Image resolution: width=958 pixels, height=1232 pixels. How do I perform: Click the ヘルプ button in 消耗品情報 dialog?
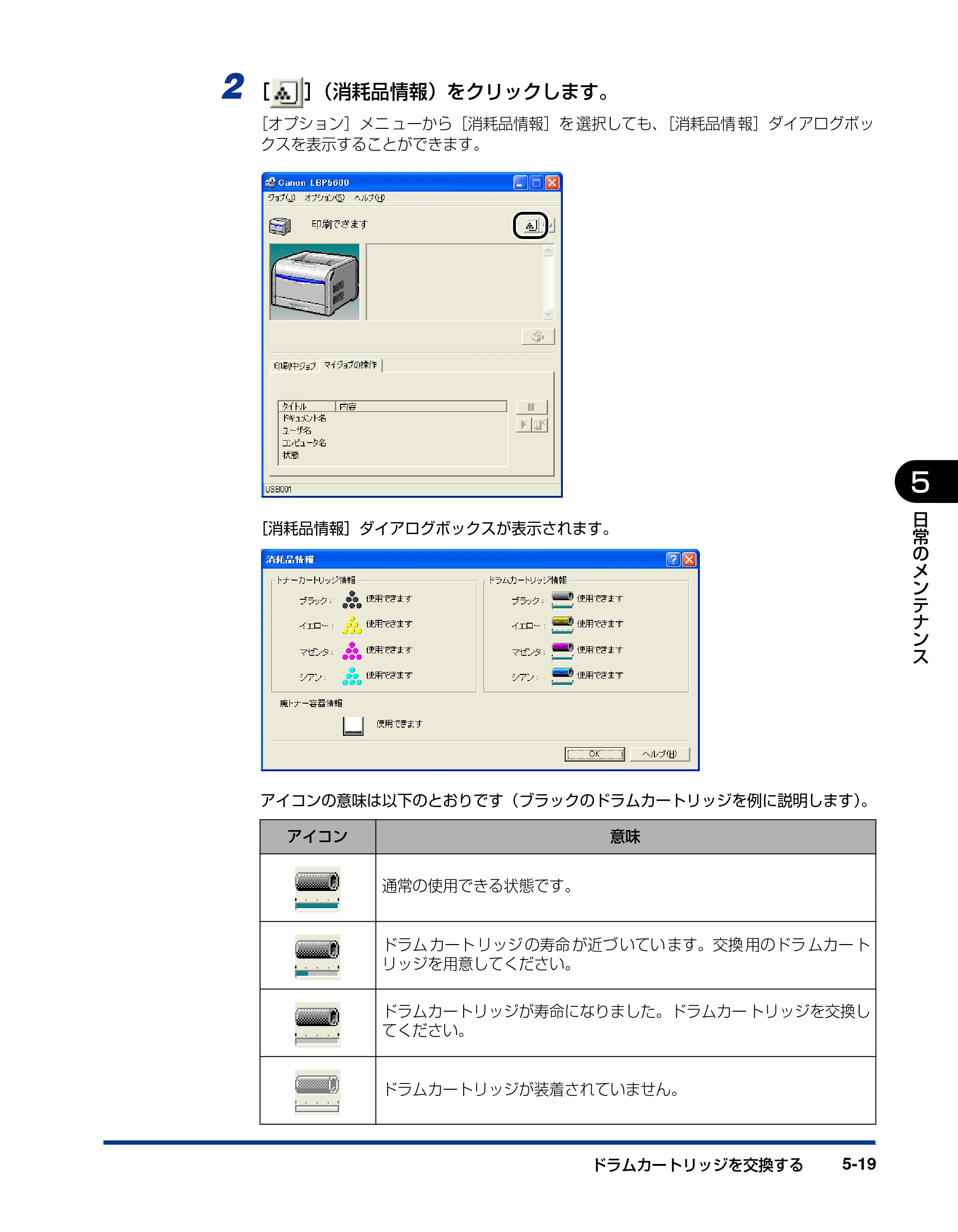660,754
